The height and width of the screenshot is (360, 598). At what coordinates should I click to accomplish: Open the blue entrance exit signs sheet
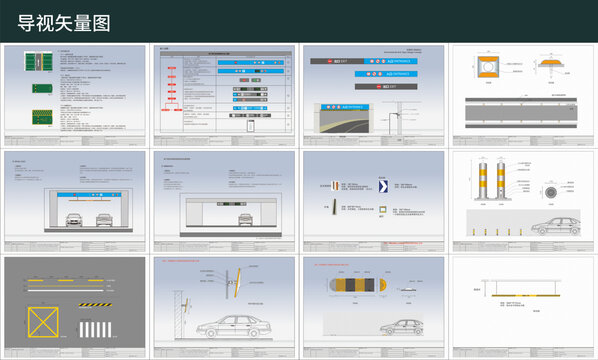click(x=374, y=96)
